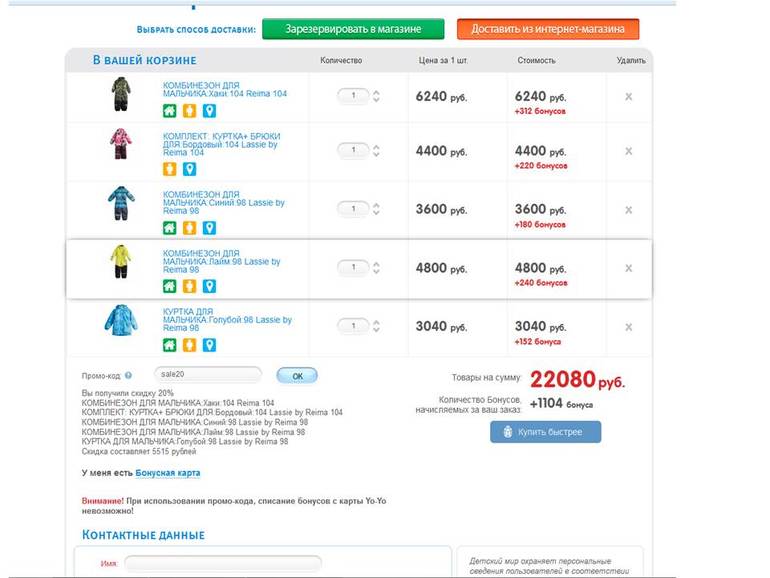Click the lime jumpsuit thumbnail image
The height and width of the screenshot is (578, 770).
[x=119, y=262]
